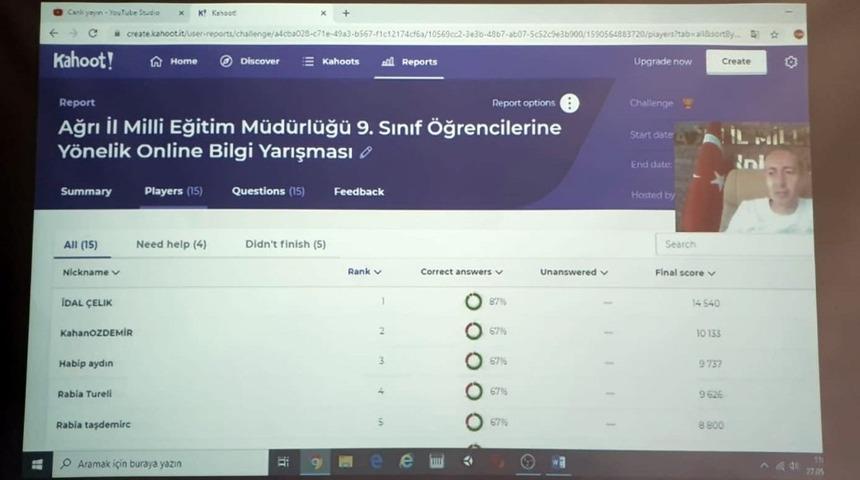Click the Kahoot! logo
860x480 pixels.
pos(83,60)
